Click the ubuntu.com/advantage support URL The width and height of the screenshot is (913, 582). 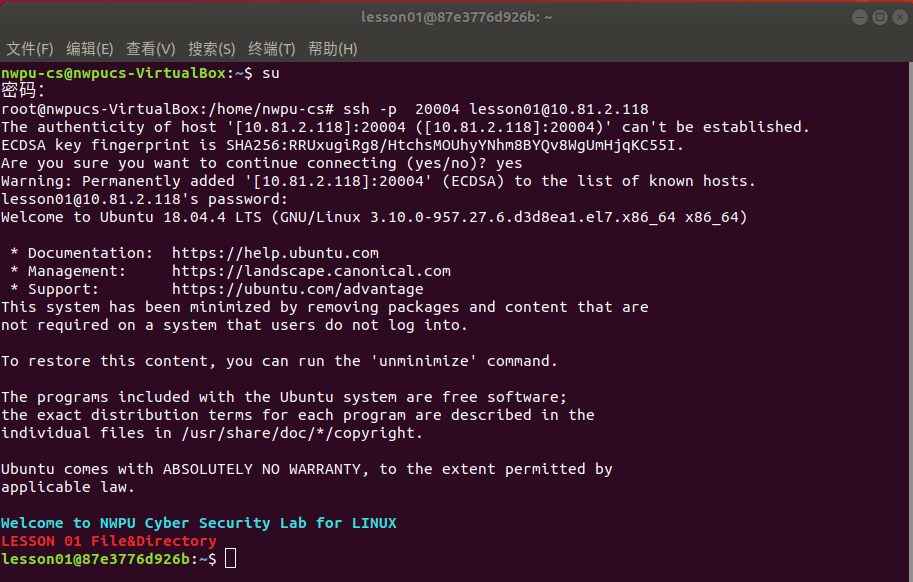coord(298,289)
